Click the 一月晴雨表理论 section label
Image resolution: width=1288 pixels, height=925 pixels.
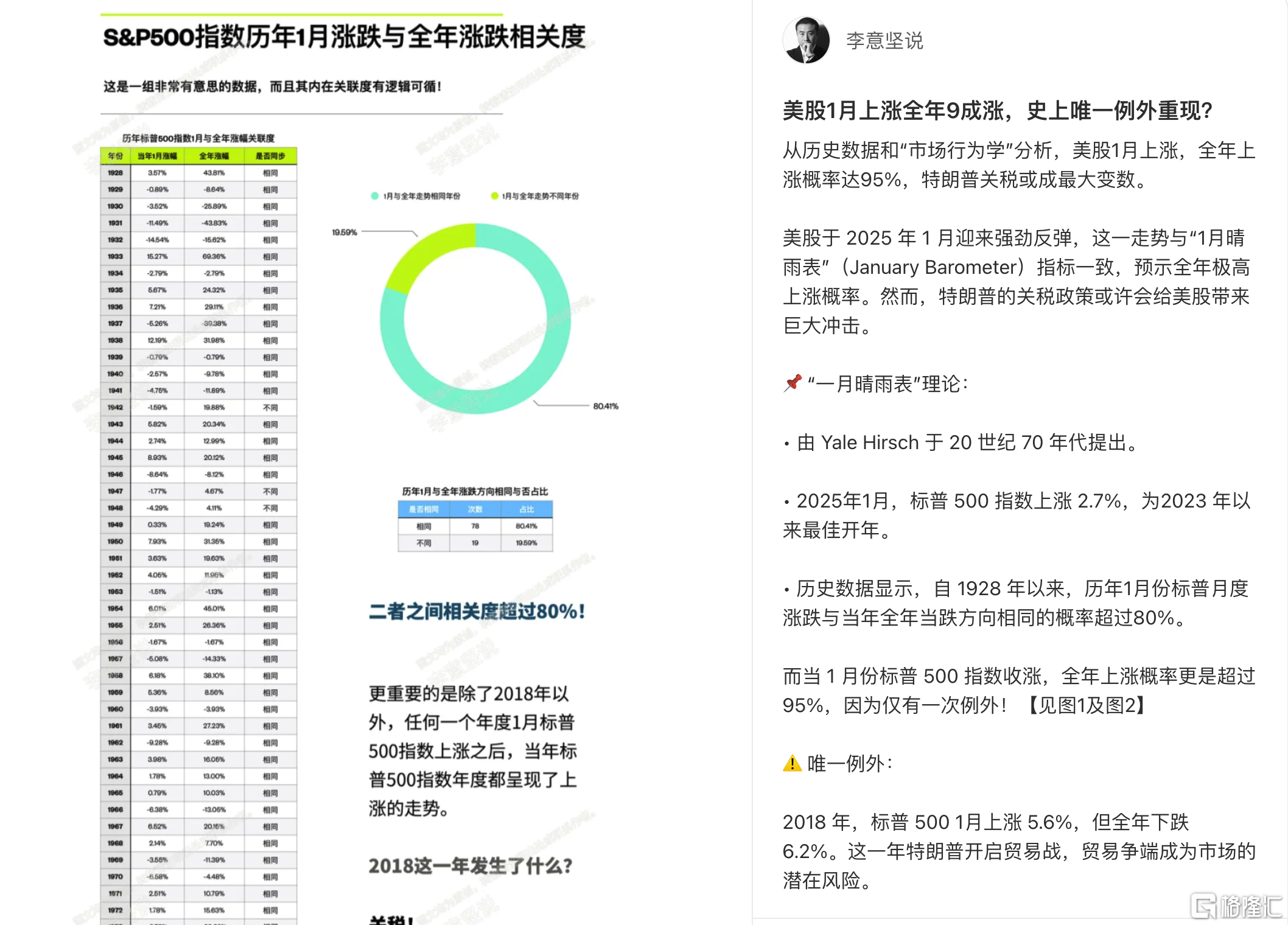[888, 383]
